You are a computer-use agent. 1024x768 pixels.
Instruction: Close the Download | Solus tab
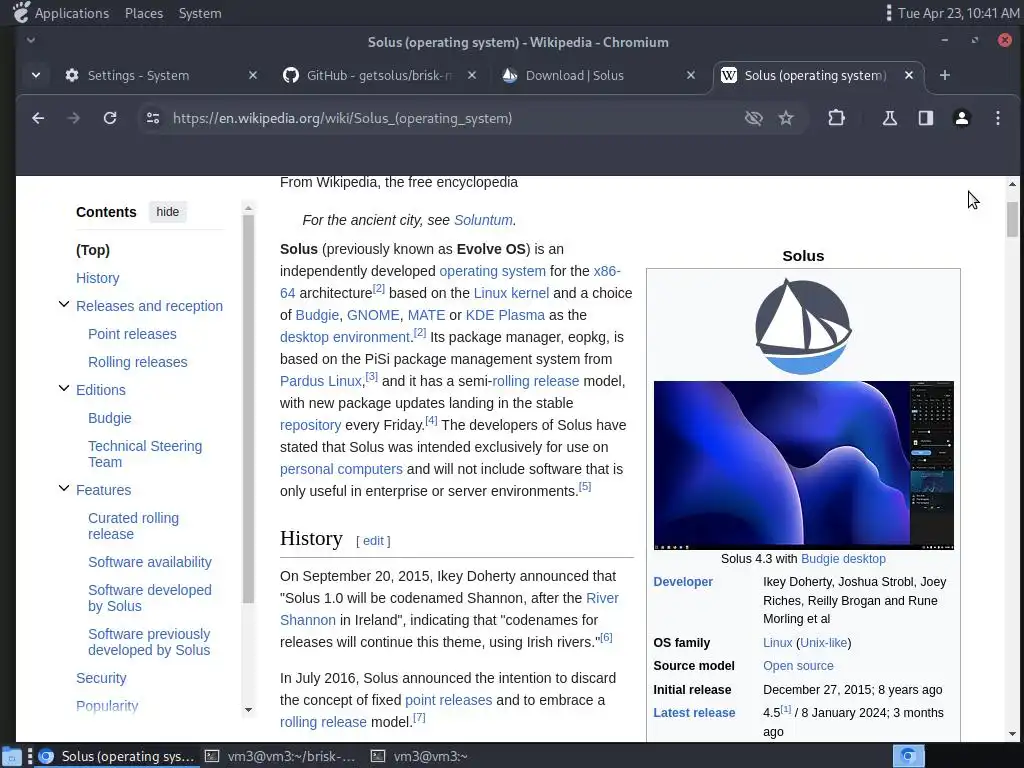click(x=690, y=75)
